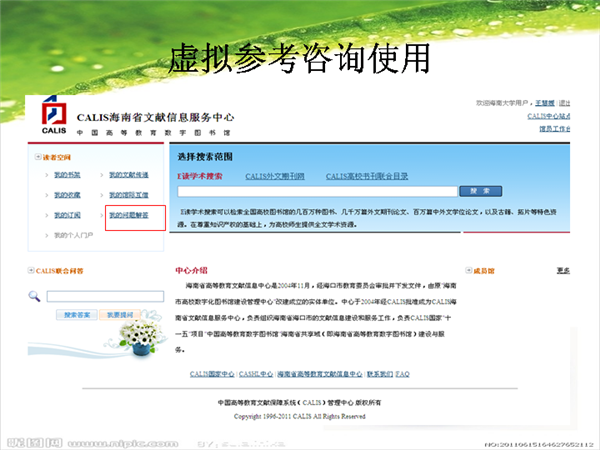Switch to CALIS外文期刊网 tab

[x=275, y=176]
